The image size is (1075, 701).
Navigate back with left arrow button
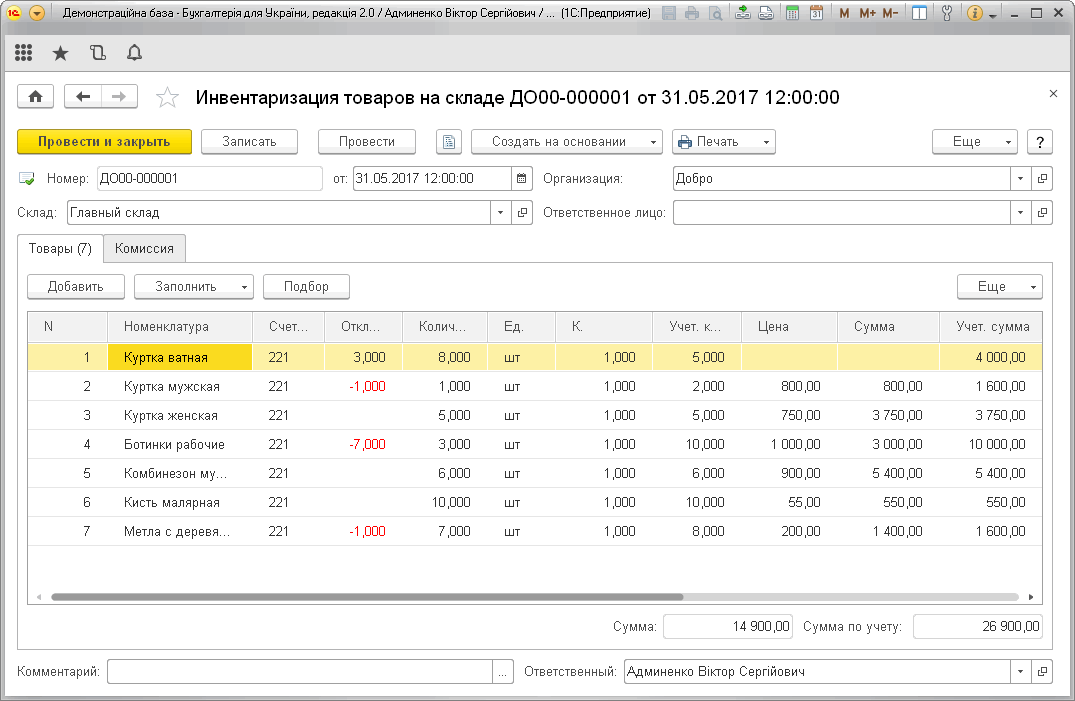pyautogui.click(x=83, y=97)
